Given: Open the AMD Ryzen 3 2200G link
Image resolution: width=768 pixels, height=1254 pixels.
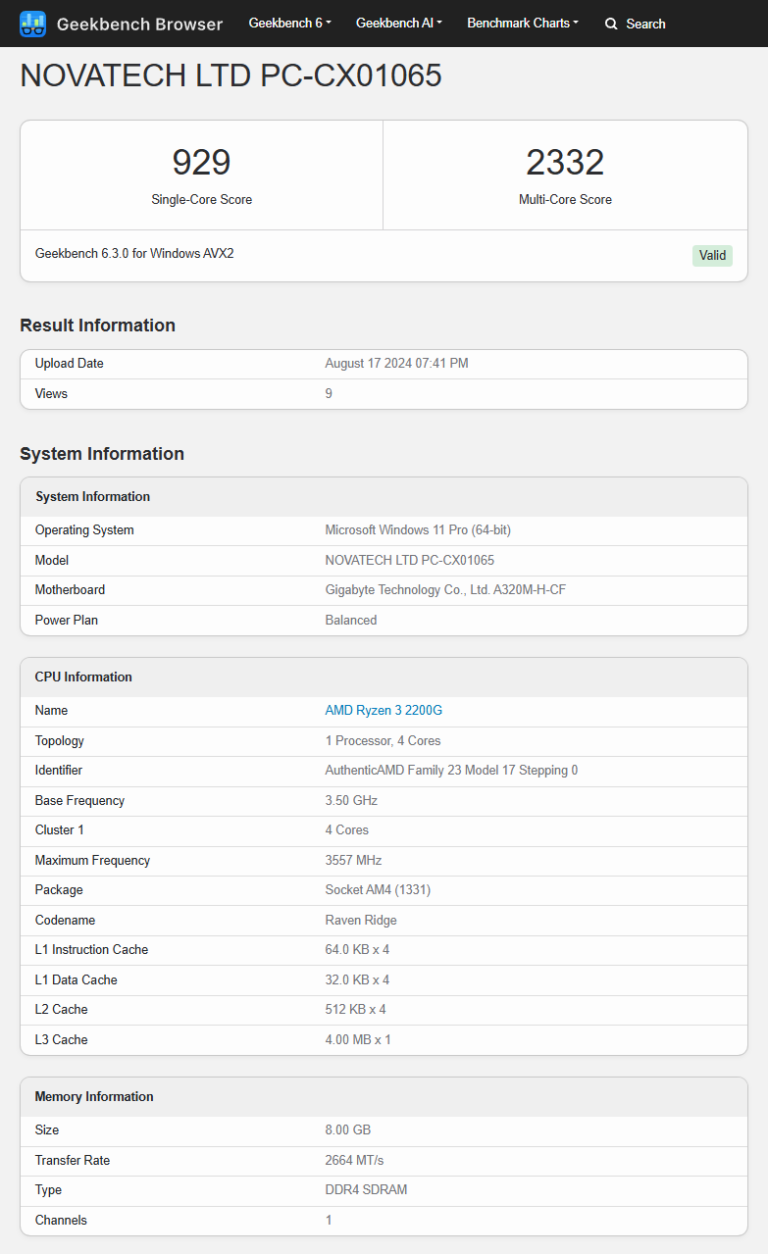Looking at the screenshot, I should [x=383, y=710].
